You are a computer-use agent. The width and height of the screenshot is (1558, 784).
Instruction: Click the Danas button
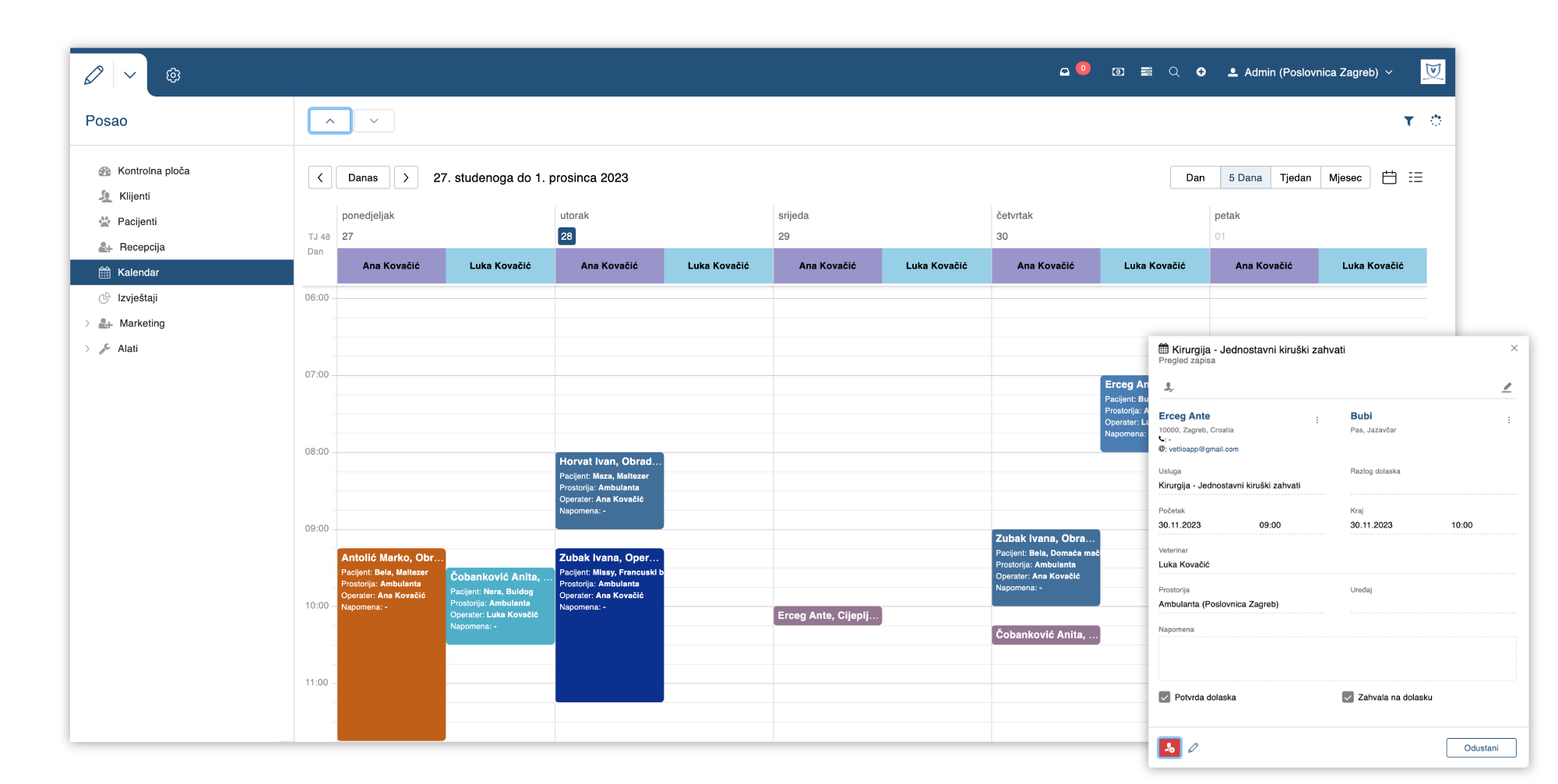(363, 178)
